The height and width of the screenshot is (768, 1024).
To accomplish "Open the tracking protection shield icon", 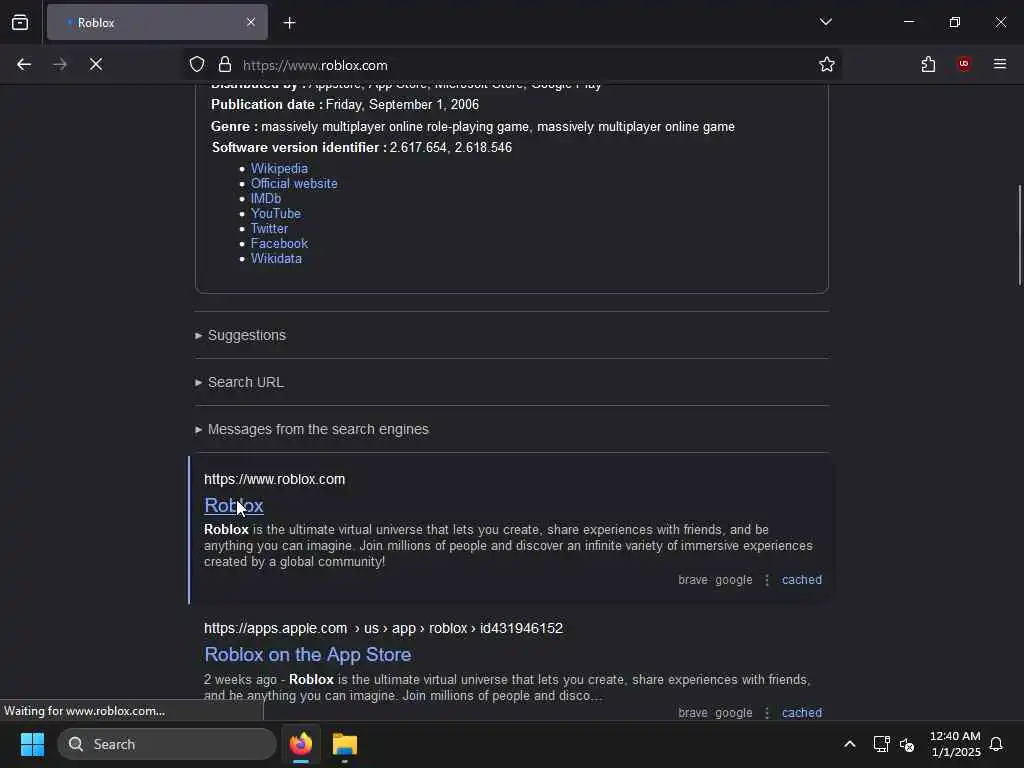I will 197,64.
